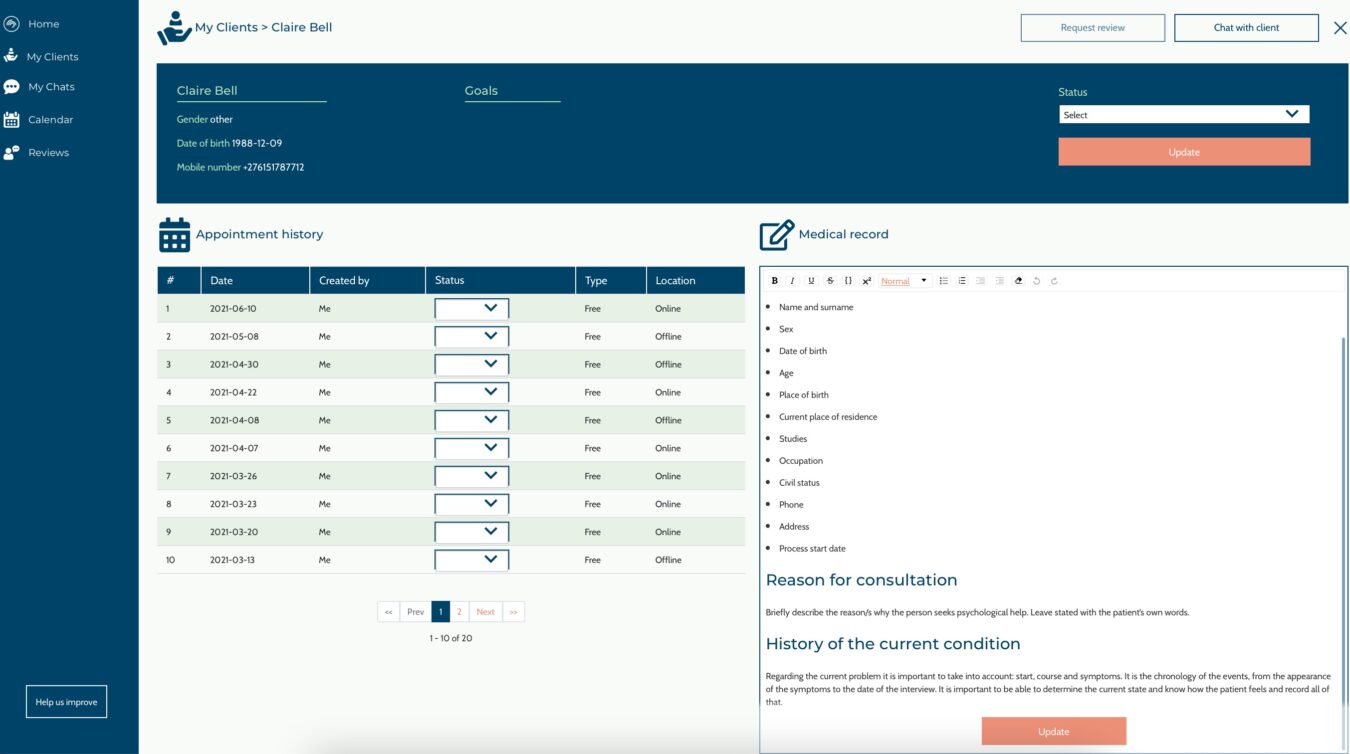Click the medical record vertical scrollbar

1343,500
